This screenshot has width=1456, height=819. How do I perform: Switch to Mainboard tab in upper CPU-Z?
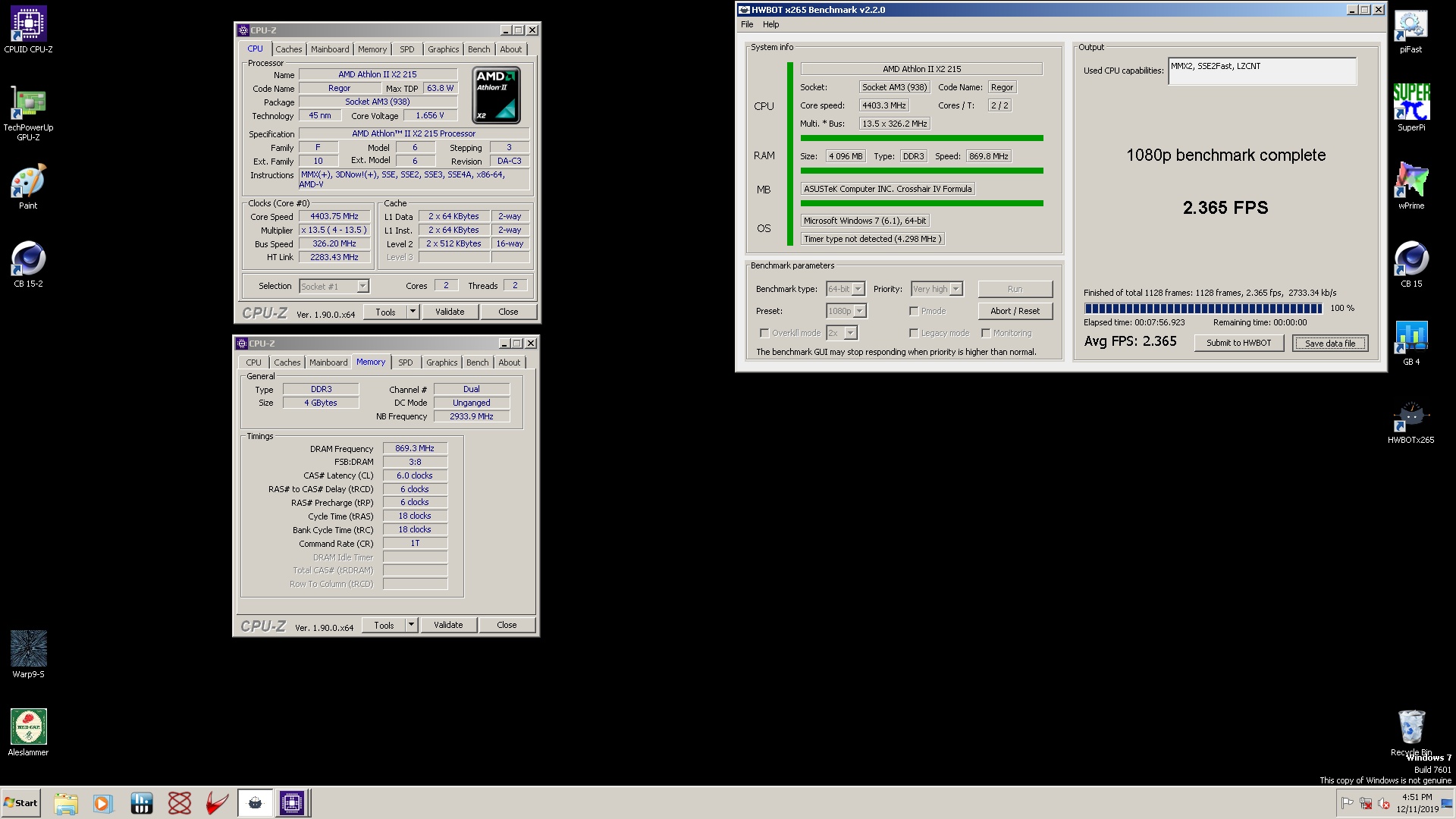(x=330, y=49)
